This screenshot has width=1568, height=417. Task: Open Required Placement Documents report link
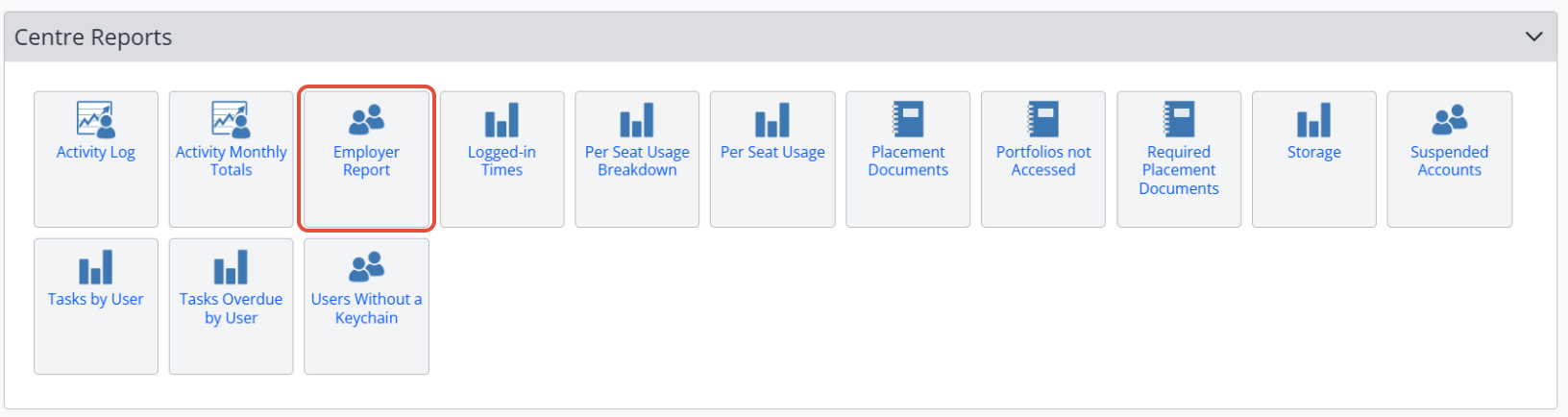pyautogui.click(x=1179, y=170)
